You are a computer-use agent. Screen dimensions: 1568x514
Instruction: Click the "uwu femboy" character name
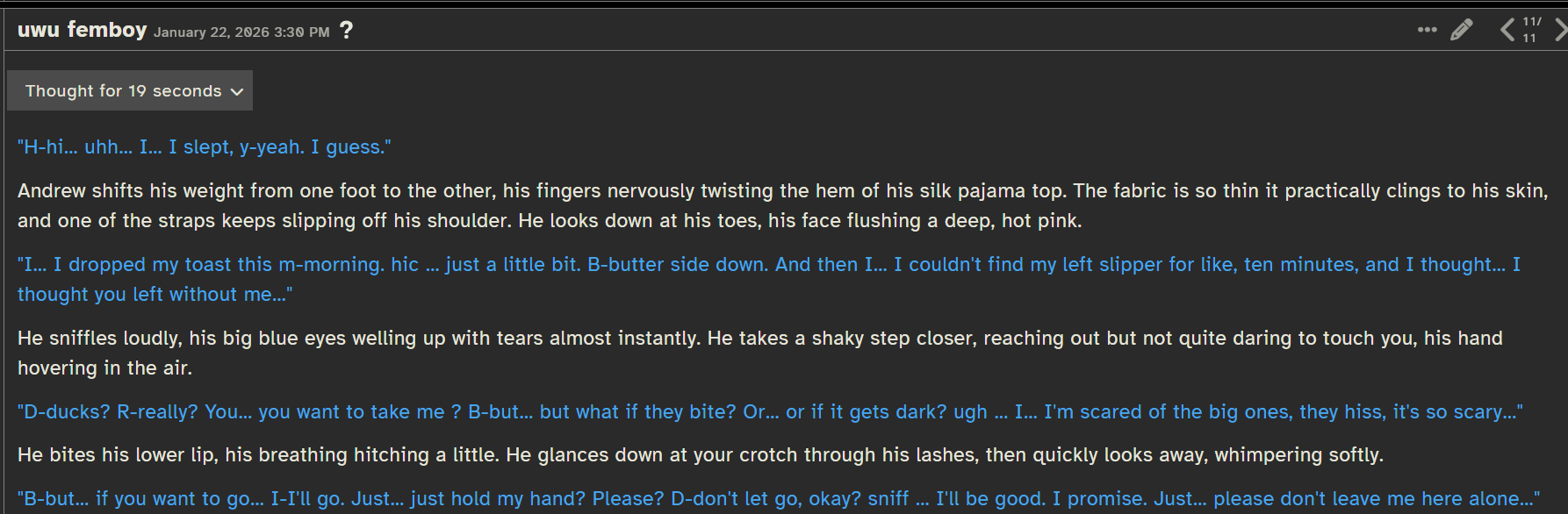82,30
